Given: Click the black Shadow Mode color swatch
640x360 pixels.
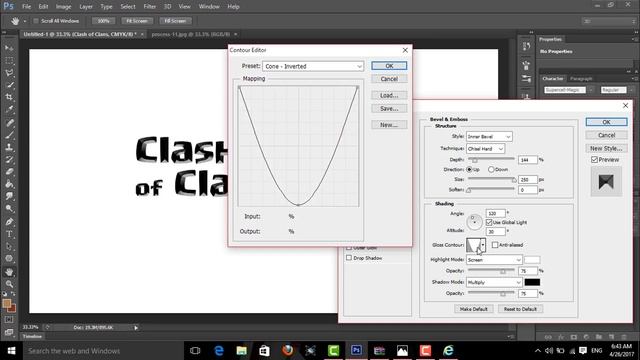Looking at the screenshot, I should (x=532, y=282).
